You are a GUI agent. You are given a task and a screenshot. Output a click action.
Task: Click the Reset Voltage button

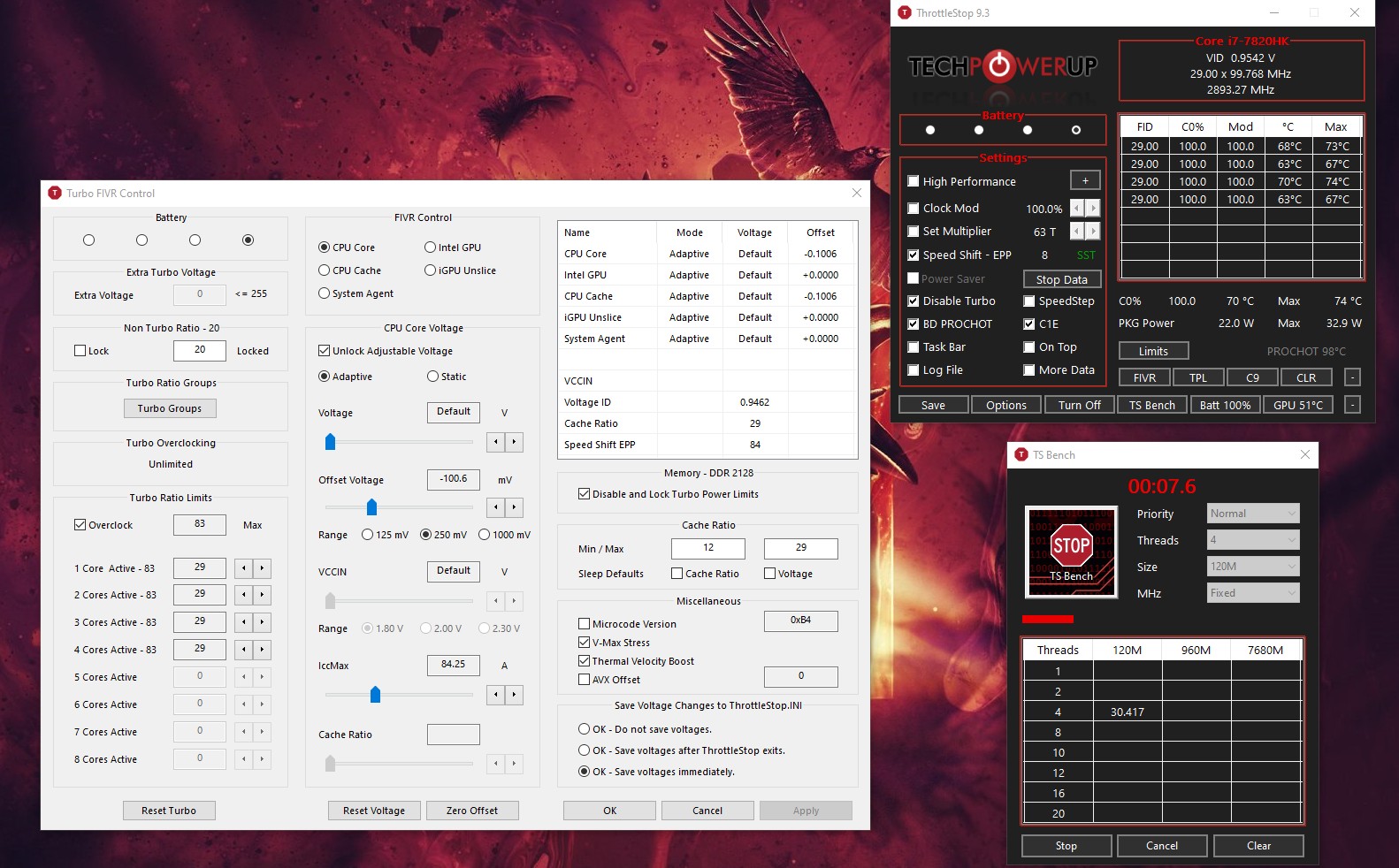point(374,811)
